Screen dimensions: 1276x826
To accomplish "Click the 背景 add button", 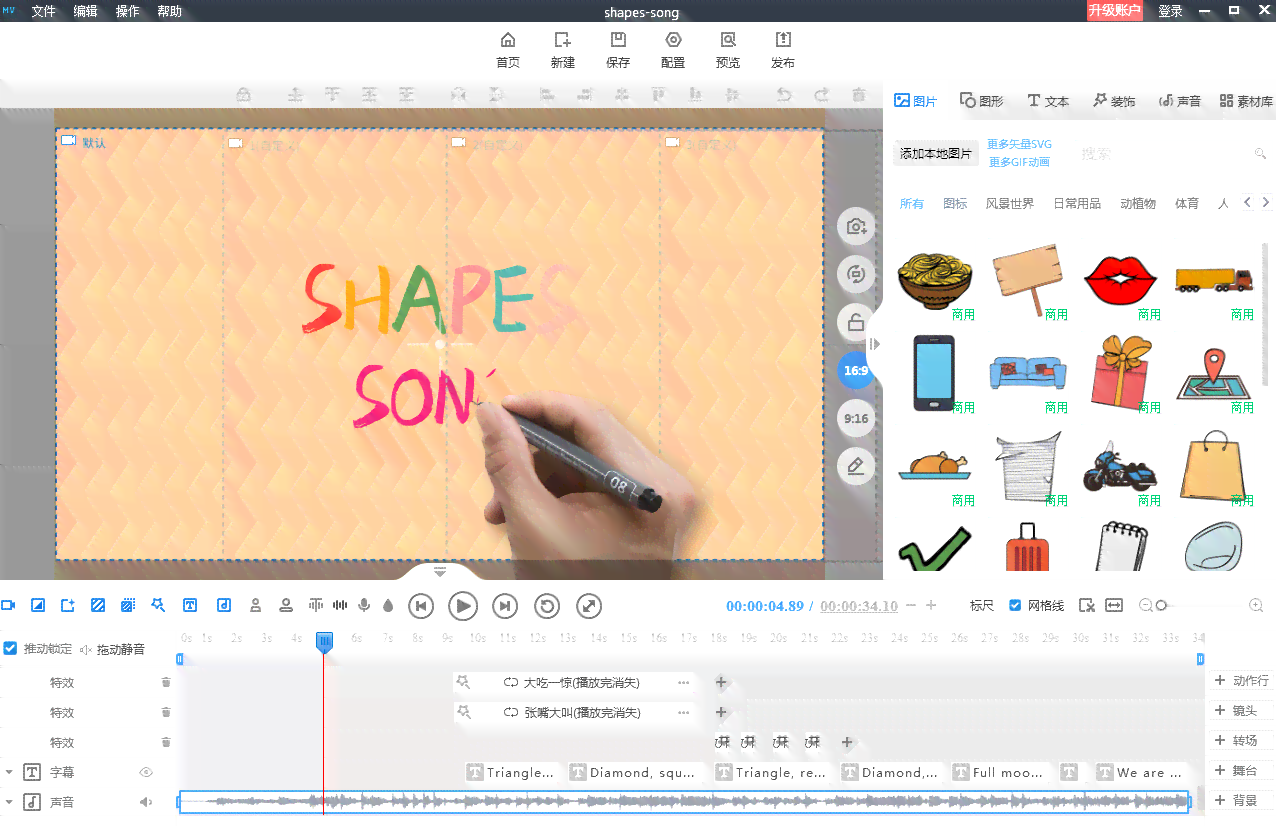I will [x=1241, y=801].
